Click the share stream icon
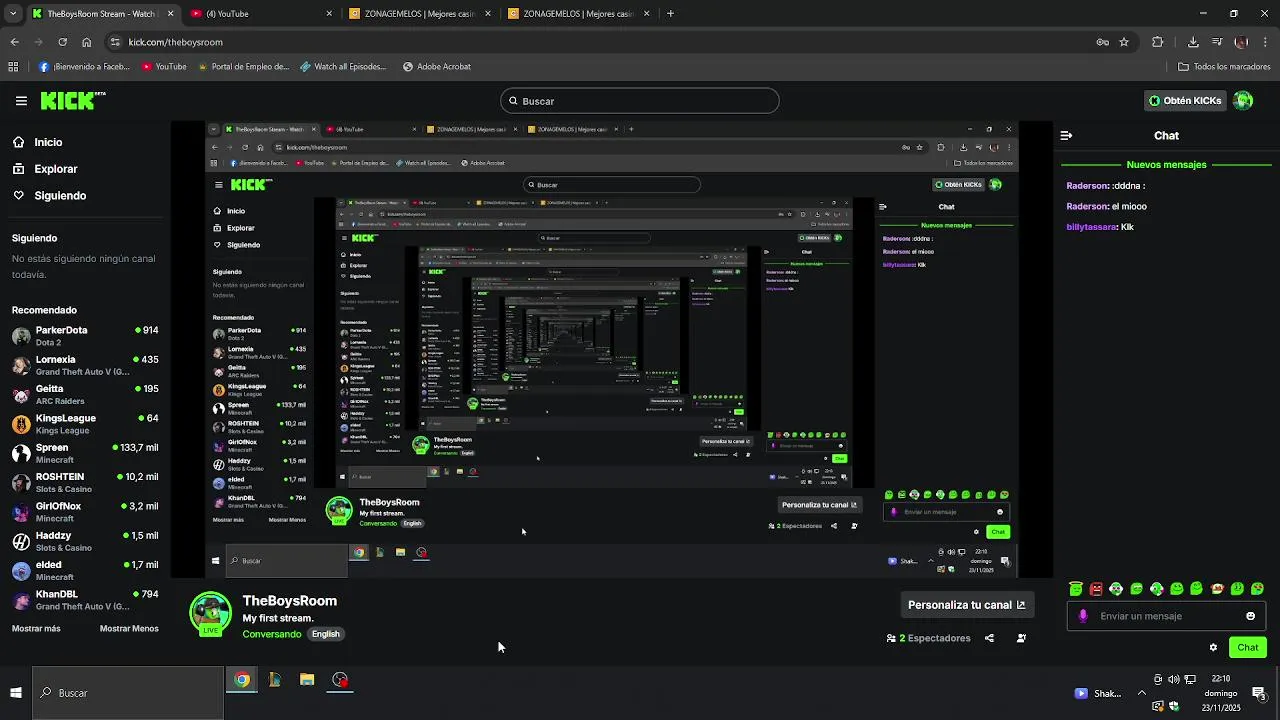The width and height of the screenshot is (1280, 720). (989, 638)
